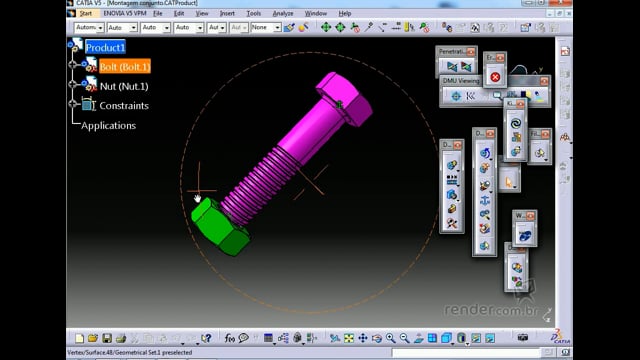Click the isometric view cube icon
Screen dimensions: 640x360
tap(447, 338)
